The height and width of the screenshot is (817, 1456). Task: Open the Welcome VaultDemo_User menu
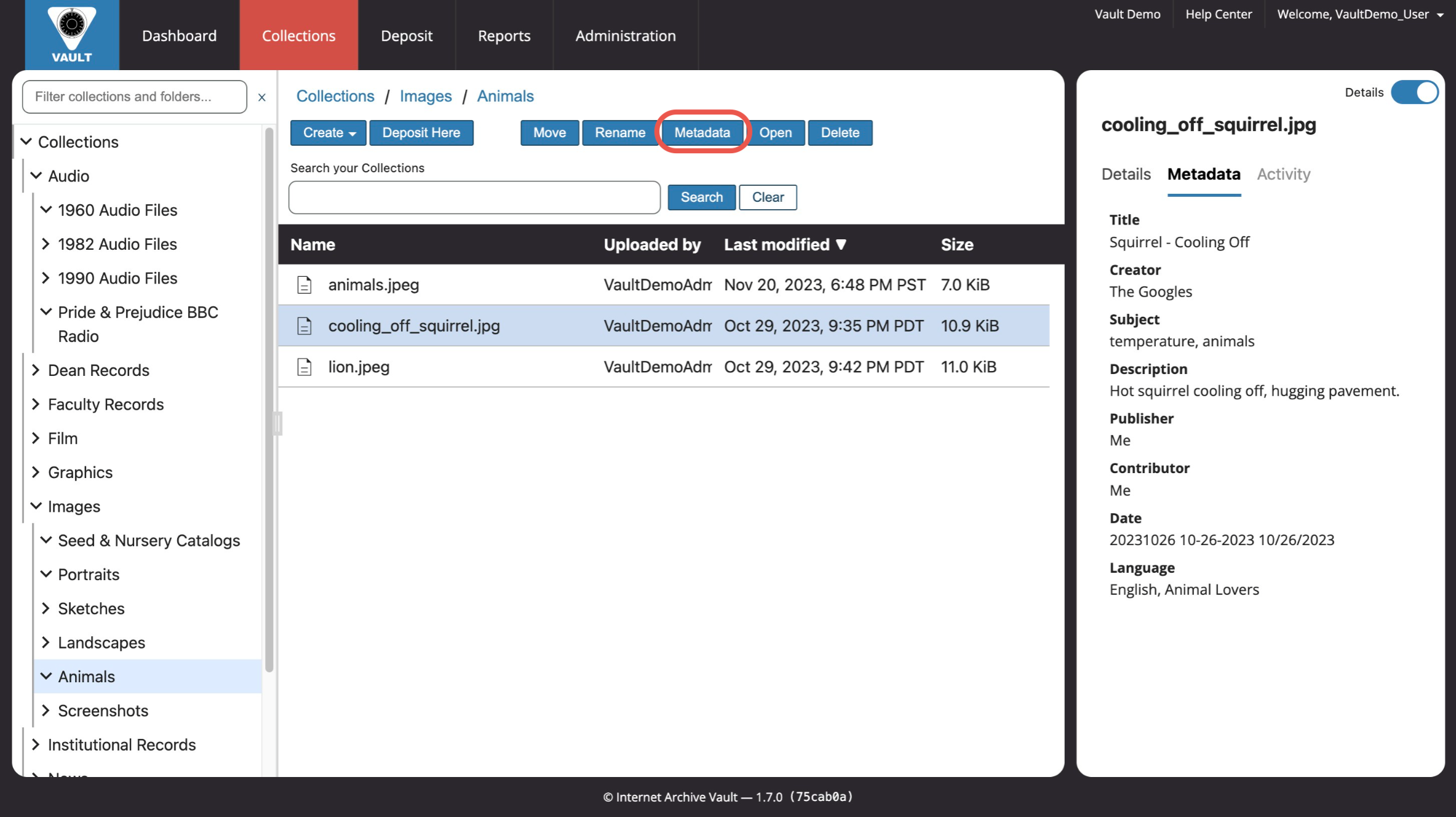coord(1359,14)
